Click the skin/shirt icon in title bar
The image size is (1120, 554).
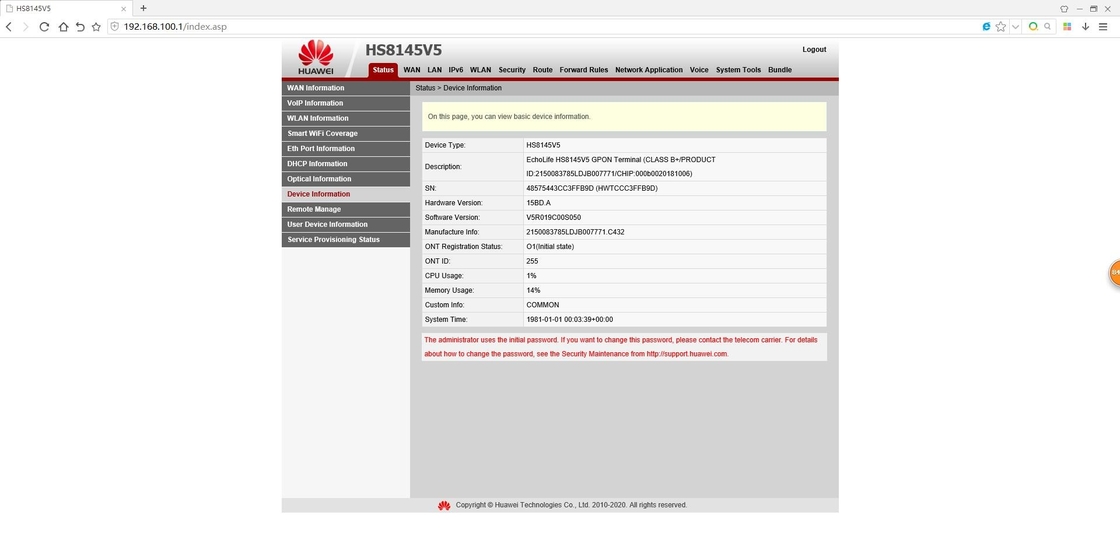[1064, 9]
